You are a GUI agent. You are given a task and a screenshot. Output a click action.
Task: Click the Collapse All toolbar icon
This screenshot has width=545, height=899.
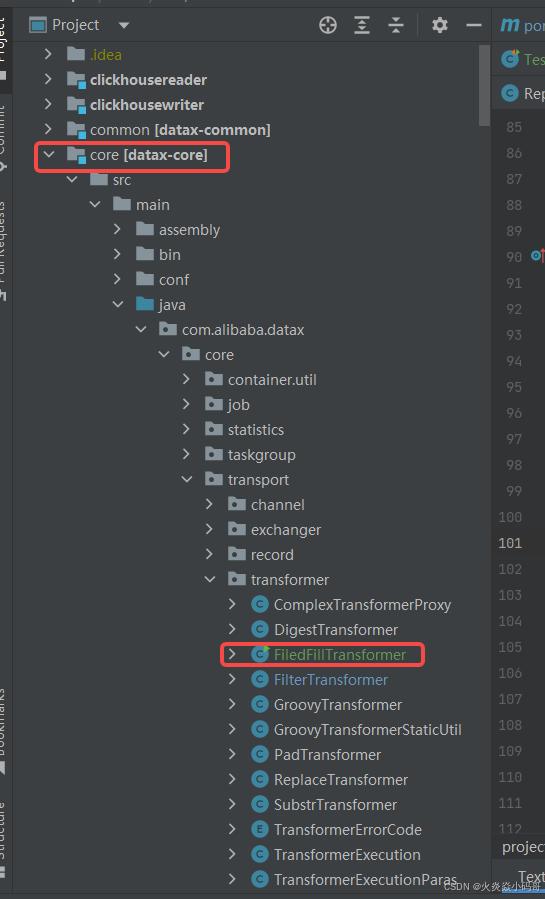coord(396,25)
